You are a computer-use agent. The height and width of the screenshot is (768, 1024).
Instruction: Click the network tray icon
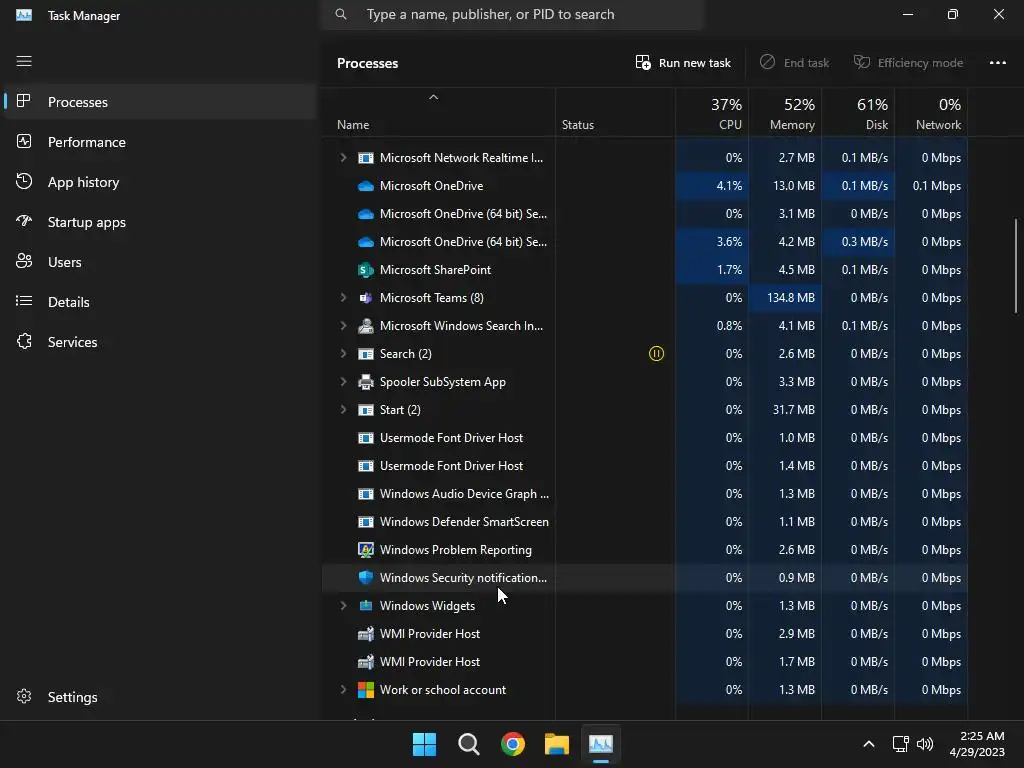point(901,744)
